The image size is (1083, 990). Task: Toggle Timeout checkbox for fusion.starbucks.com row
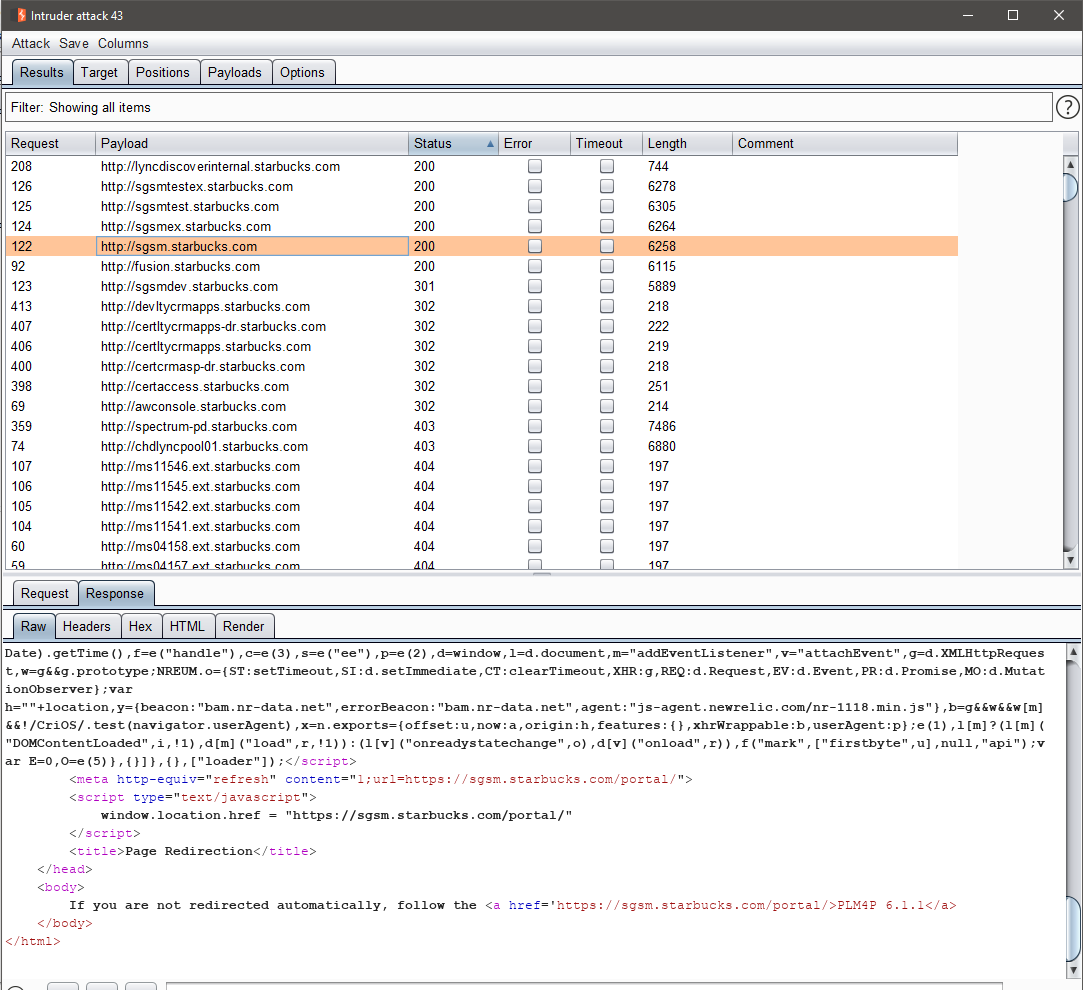606,267
